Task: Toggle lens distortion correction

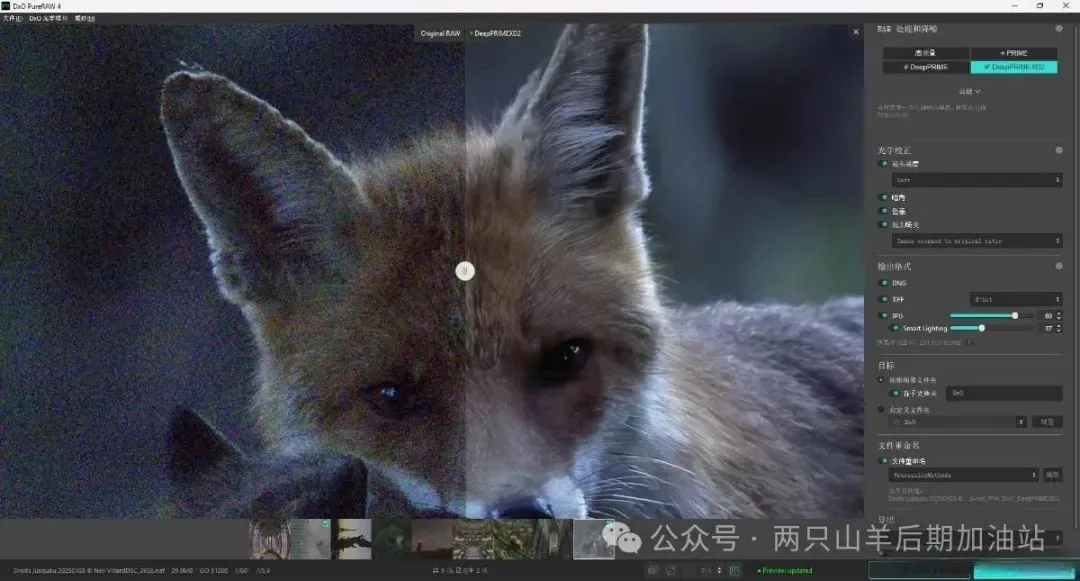Action: [884, 224]
